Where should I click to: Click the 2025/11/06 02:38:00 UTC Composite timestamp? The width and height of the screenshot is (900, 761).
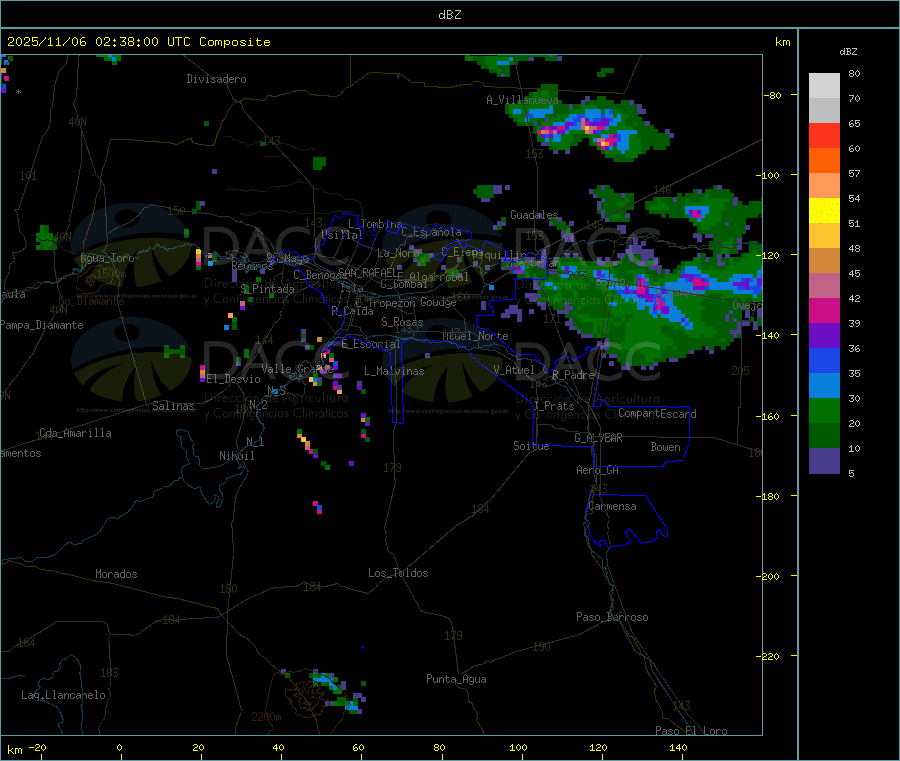click(x=138, y=42)
